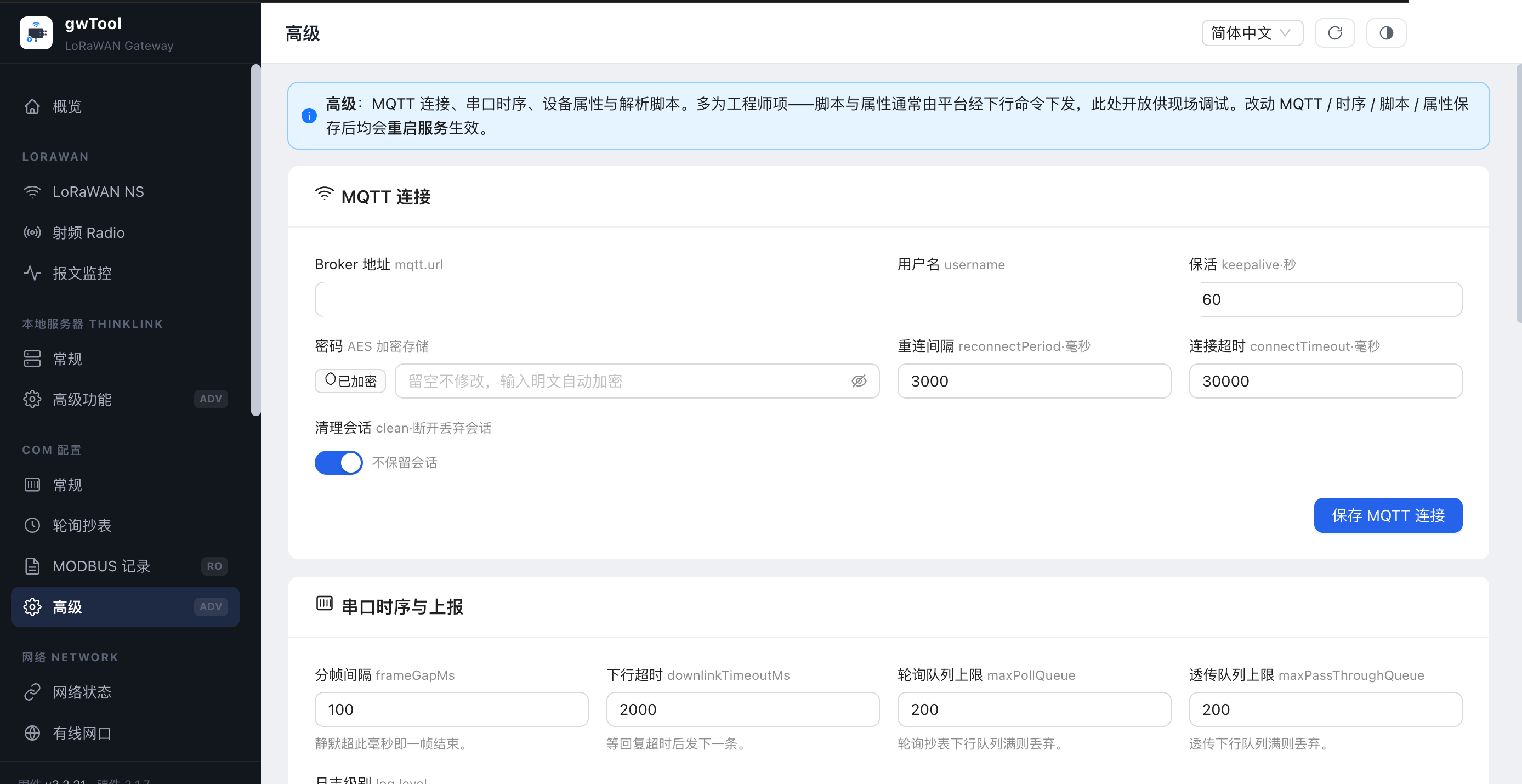
Task: Click the THINKLINK 常规 server icon
Action: [32, 359]
